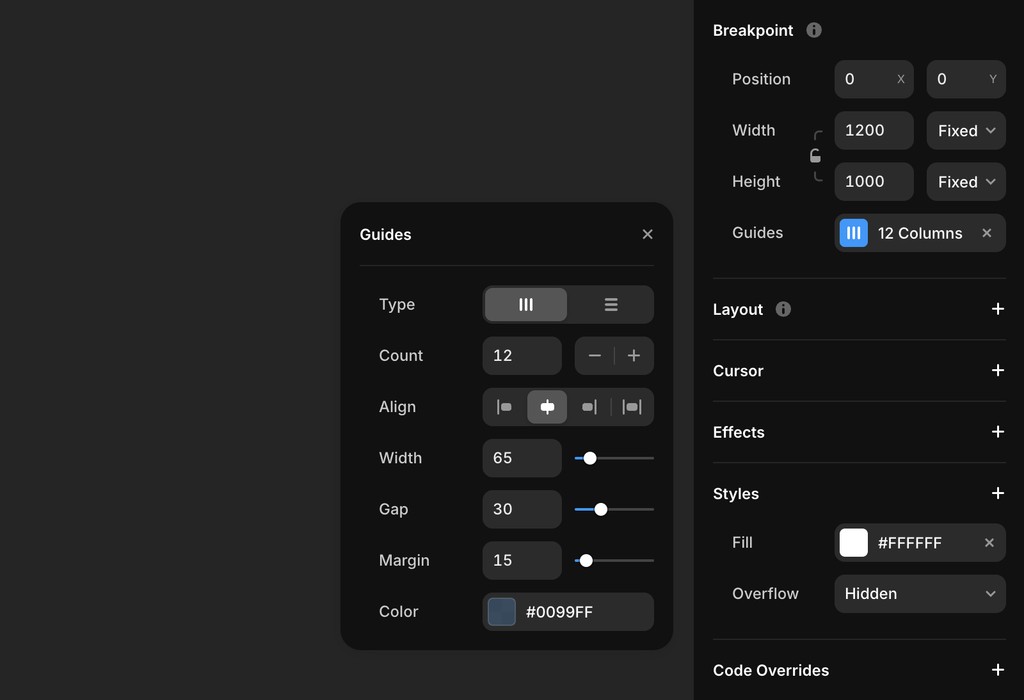Open Breakpoint info icon

[814, 30]
